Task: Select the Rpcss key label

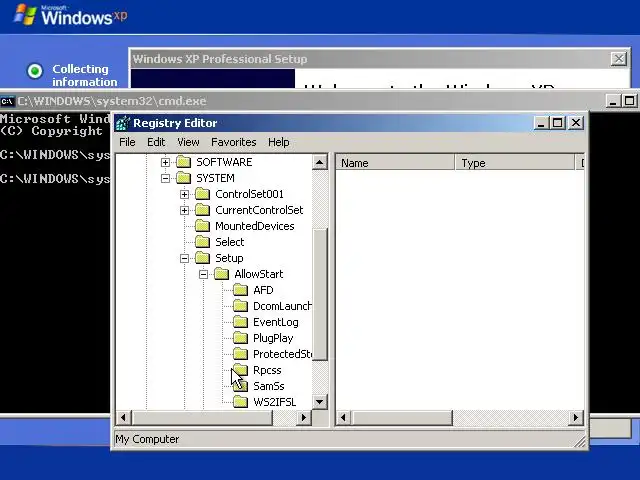Action: coord(267,370)
